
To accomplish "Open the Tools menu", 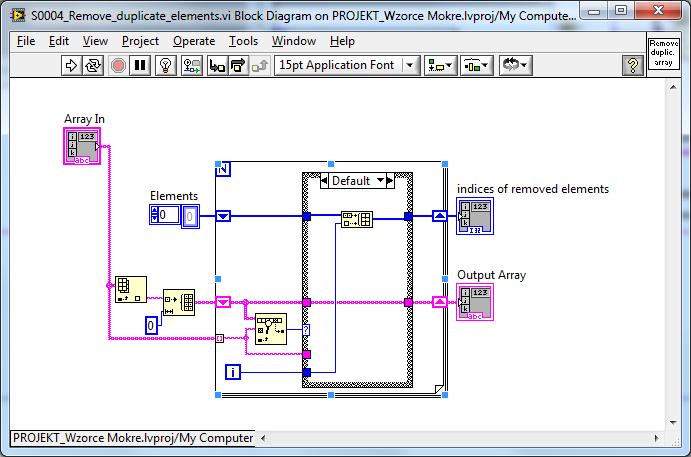I will pos(243,41).
